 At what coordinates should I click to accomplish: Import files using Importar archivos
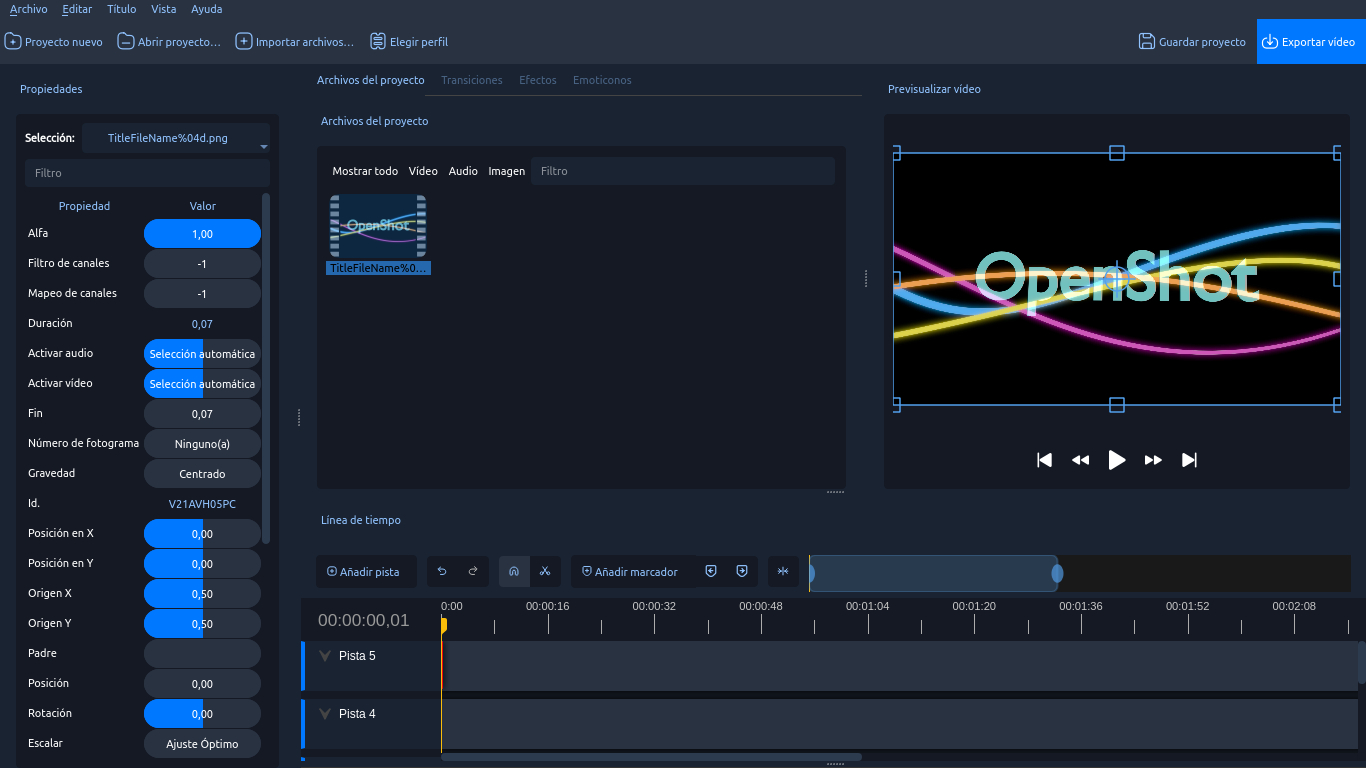click(x=295, y=42)
